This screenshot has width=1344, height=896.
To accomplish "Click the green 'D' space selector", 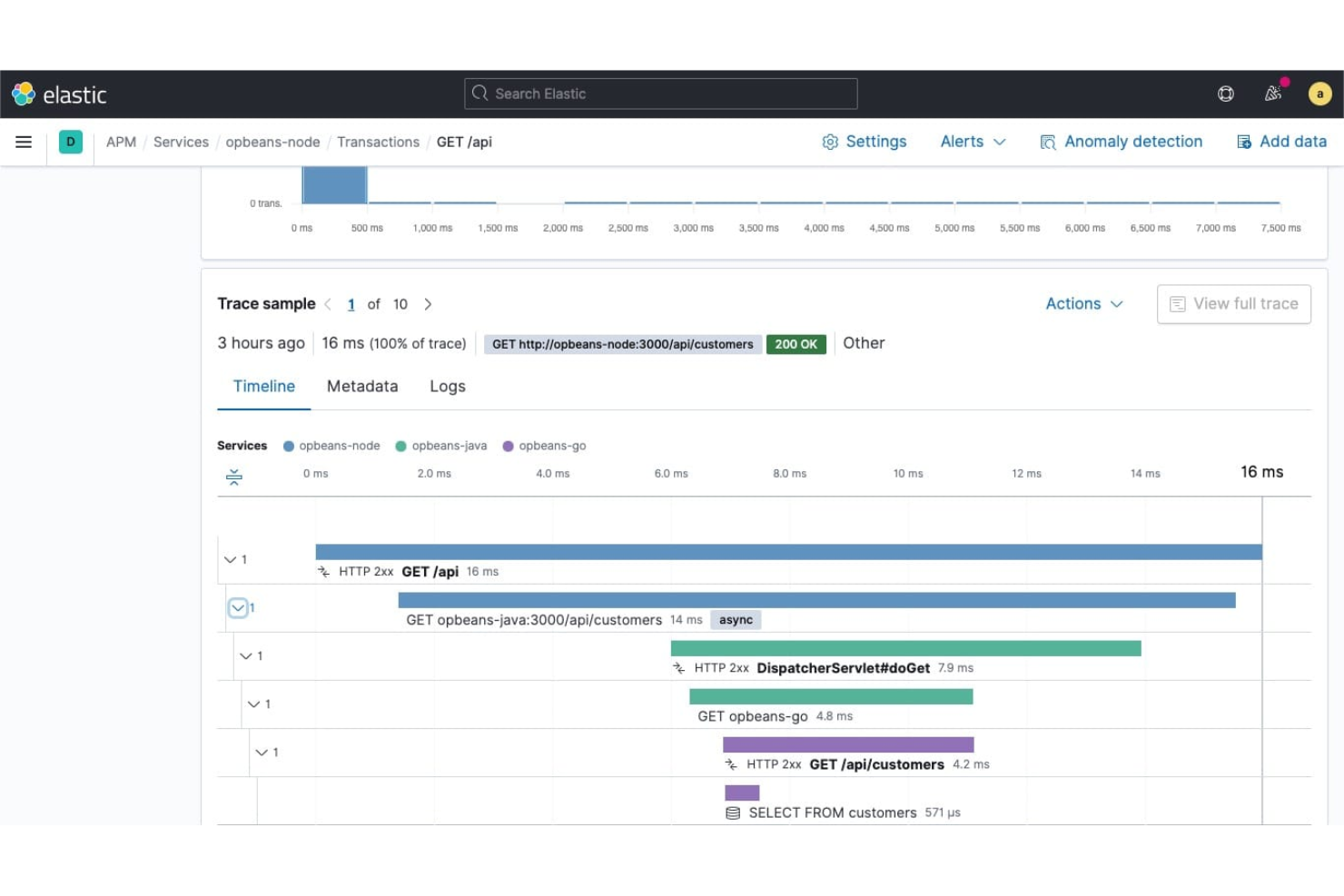I will 71,142.
